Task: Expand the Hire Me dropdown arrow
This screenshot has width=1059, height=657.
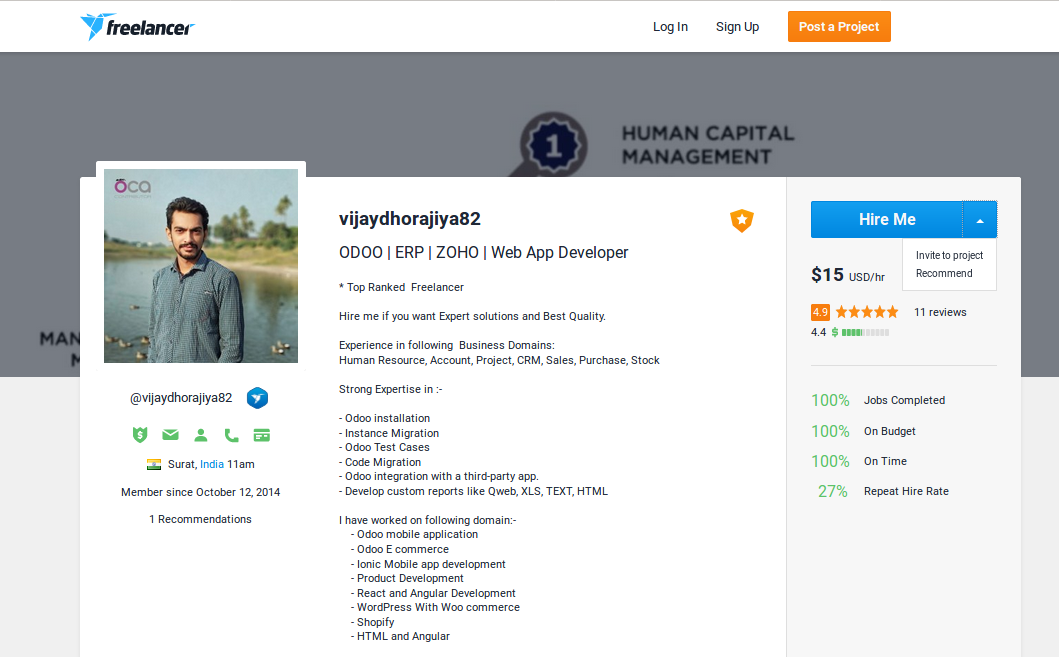Action: point(980,219)
